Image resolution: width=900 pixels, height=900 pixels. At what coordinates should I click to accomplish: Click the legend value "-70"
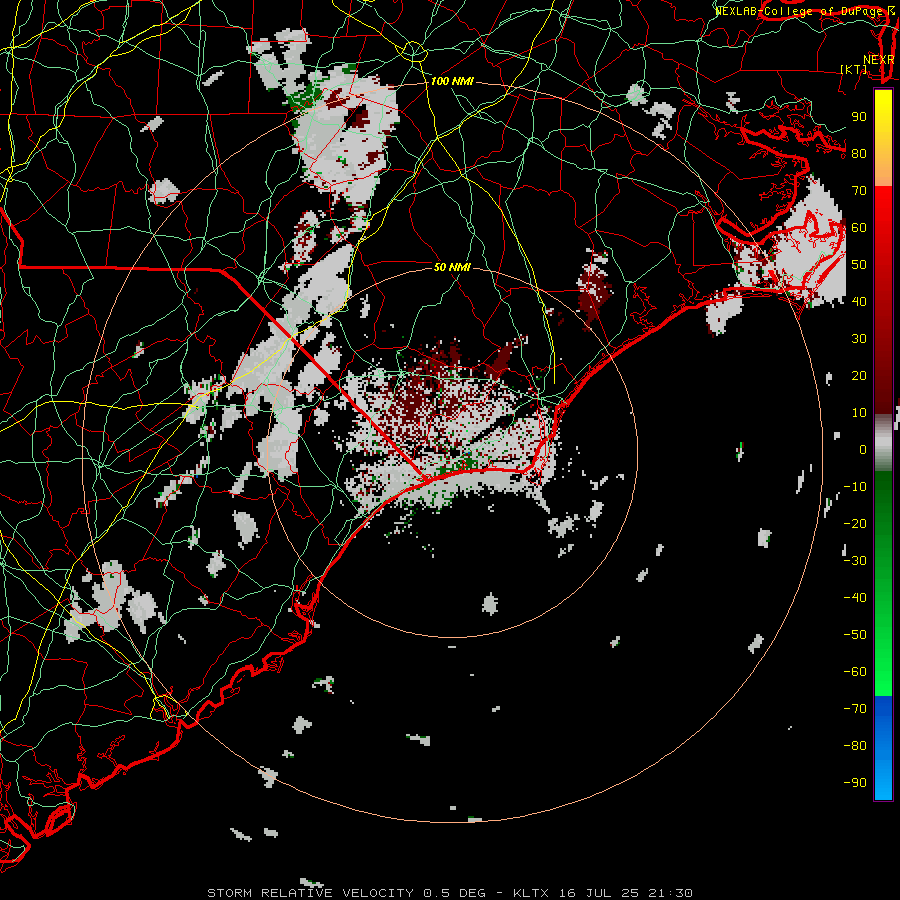[x=855, y=709]
